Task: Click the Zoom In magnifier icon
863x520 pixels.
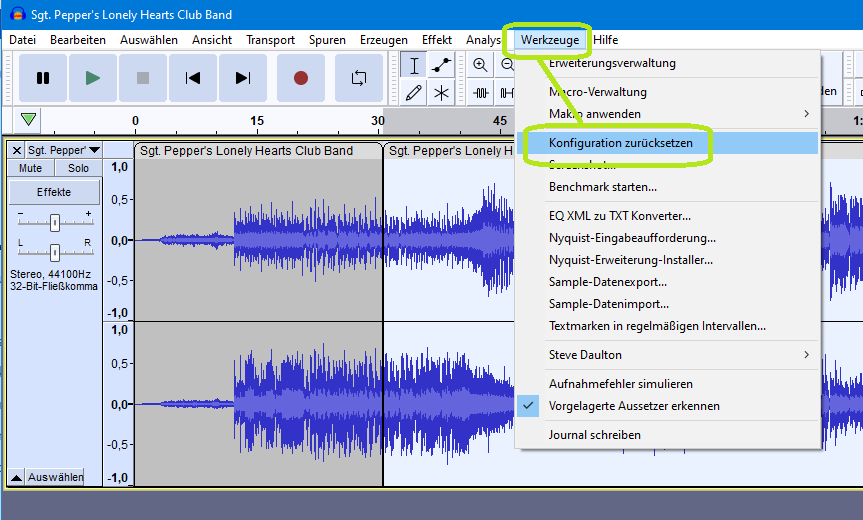Action: point(480,65)
